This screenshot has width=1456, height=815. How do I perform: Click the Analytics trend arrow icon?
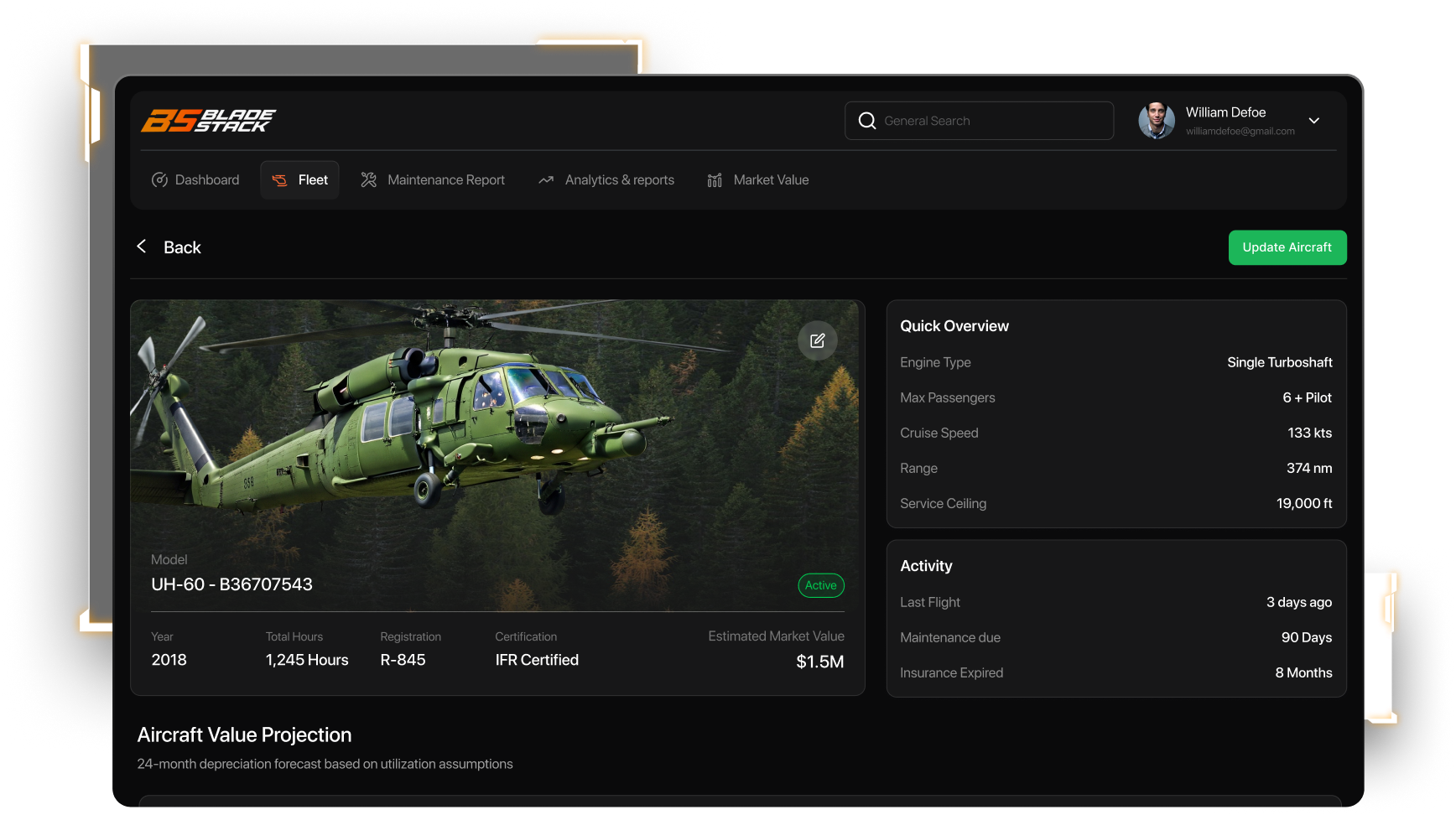pyautogui.click(x=546, y=180)
